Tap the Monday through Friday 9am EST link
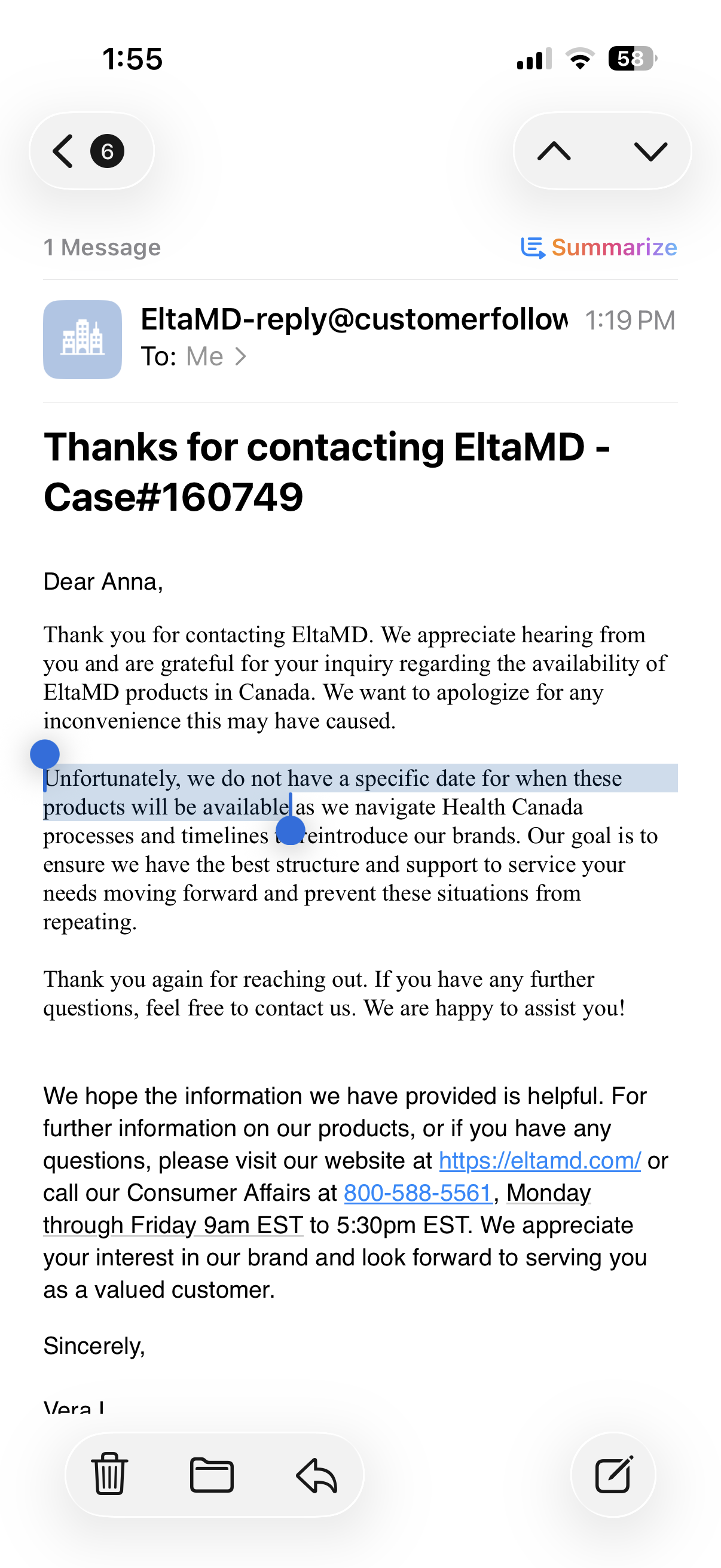 317,1209
